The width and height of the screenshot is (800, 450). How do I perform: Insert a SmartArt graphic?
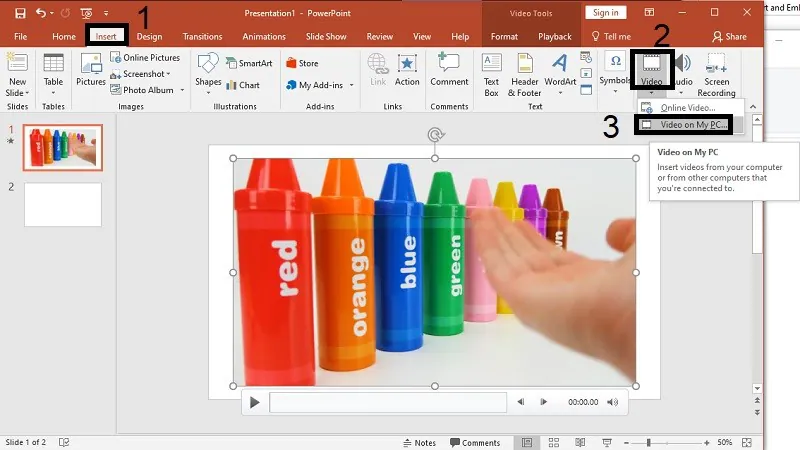click(248, 63)
